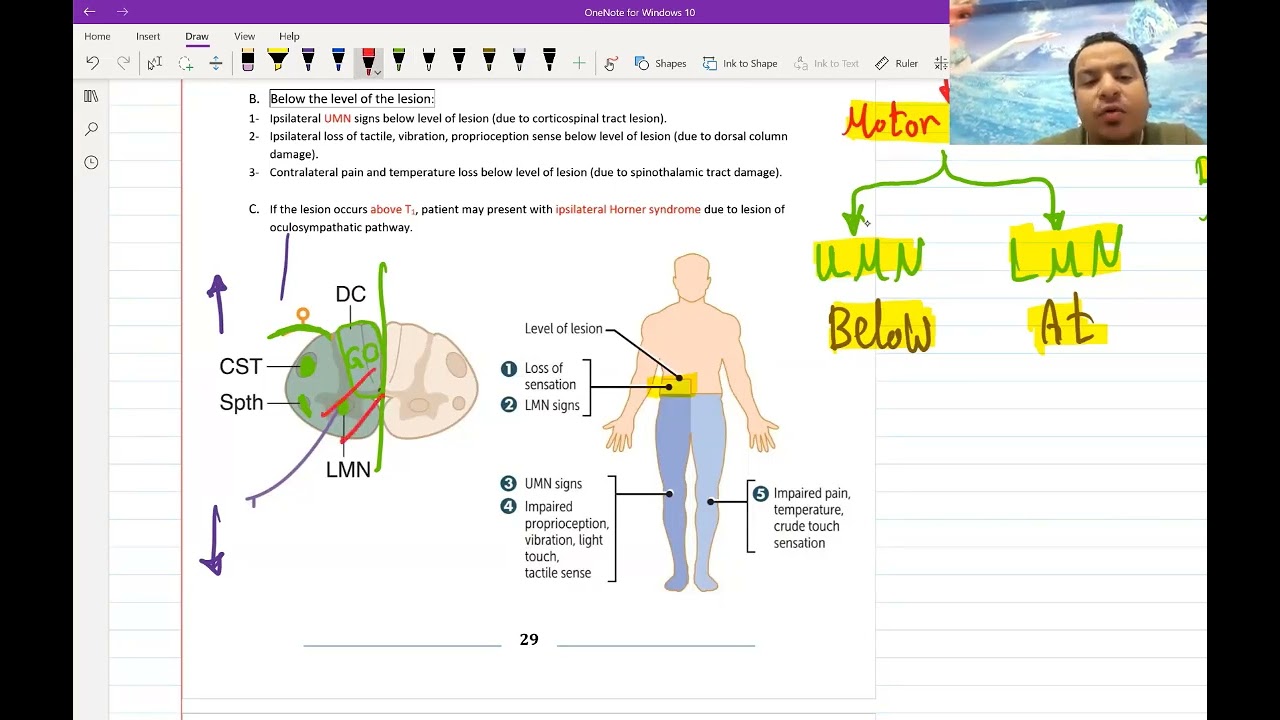This screenshot has width=1280, height=720.
Task: Open red pen options dropdown chevron
Action: pos(377,72)
